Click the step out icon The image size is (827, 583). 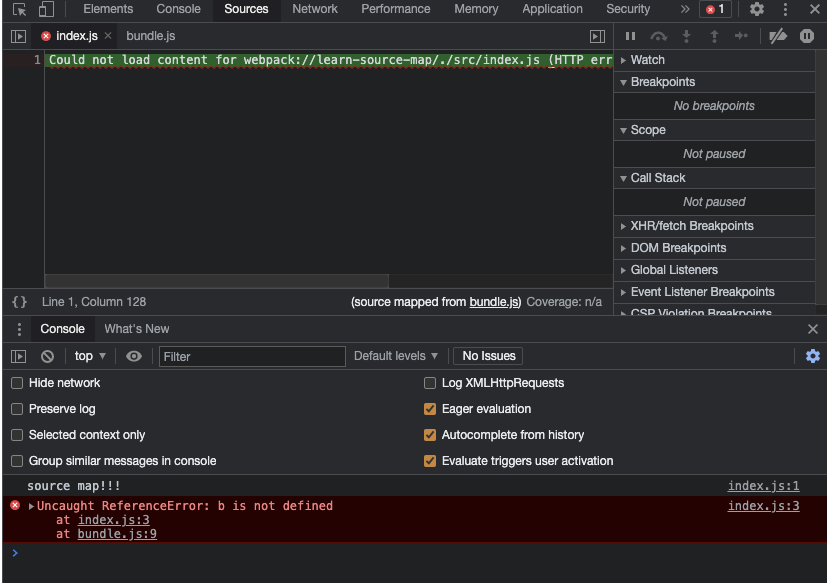(714, 36)
